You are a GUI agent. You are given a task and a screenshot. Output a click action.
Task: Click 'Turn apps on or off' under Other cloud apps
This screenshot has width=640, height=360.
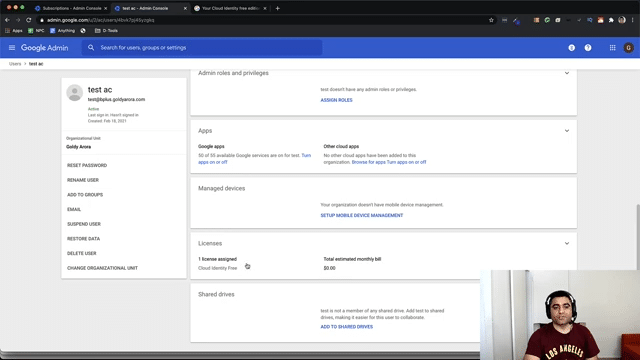coord(407,162)
